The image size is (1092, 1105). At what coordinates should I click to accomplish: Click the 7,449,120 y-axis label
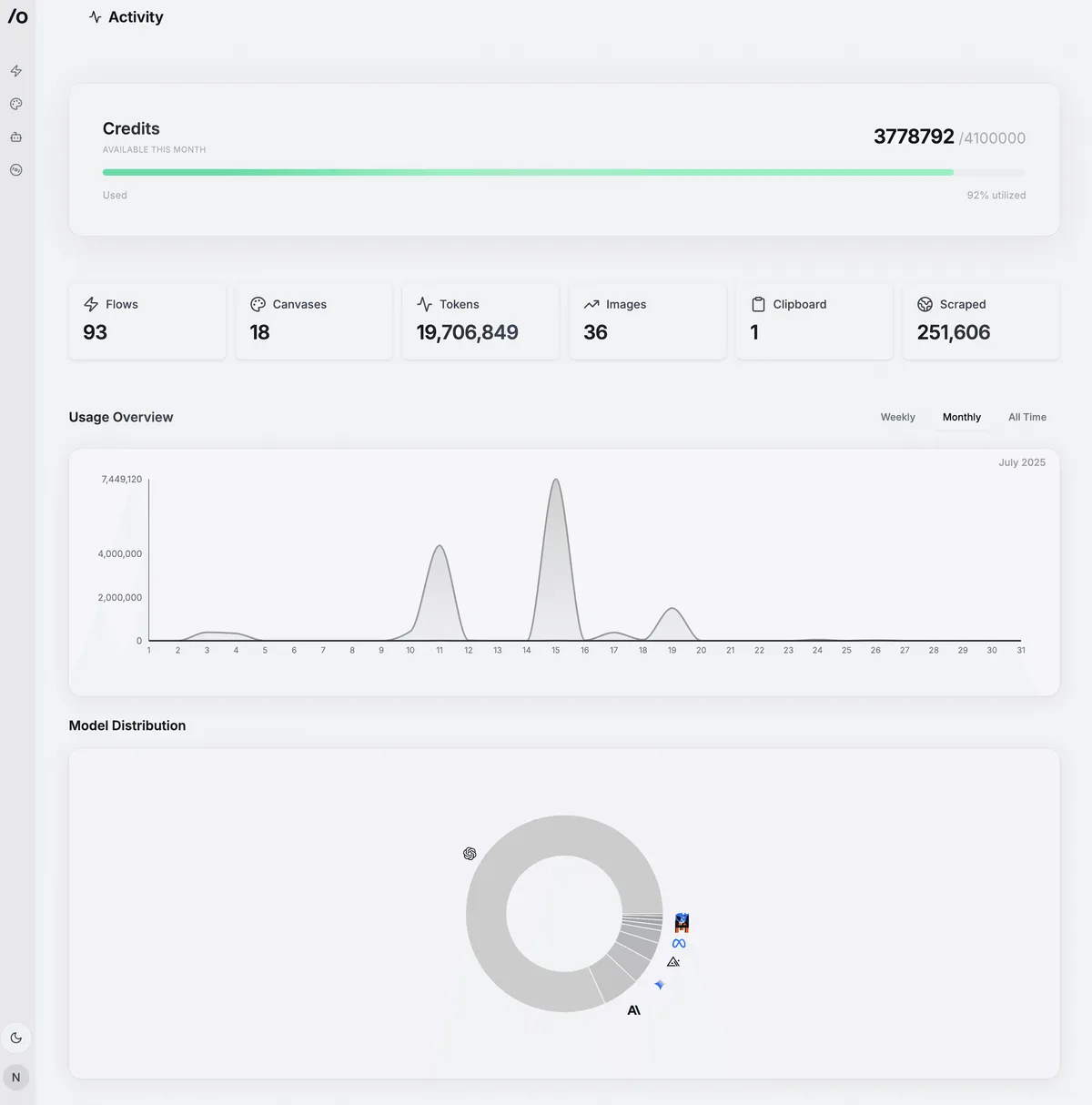tap(122, 479)
